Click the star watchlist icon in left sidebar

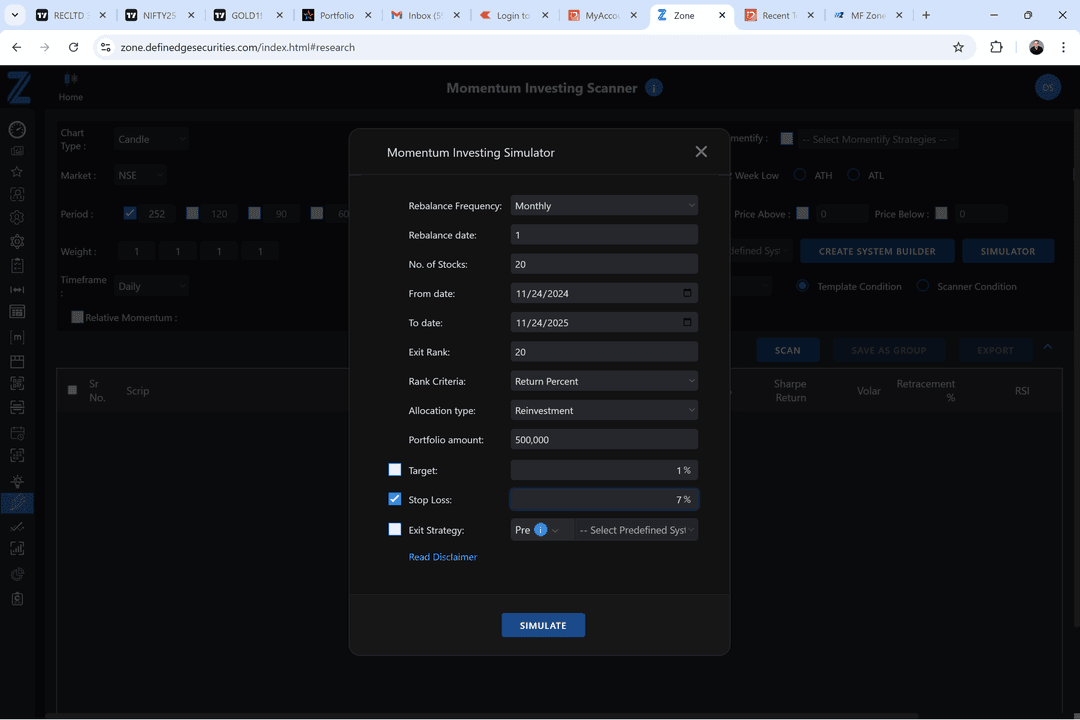[17, 172]
